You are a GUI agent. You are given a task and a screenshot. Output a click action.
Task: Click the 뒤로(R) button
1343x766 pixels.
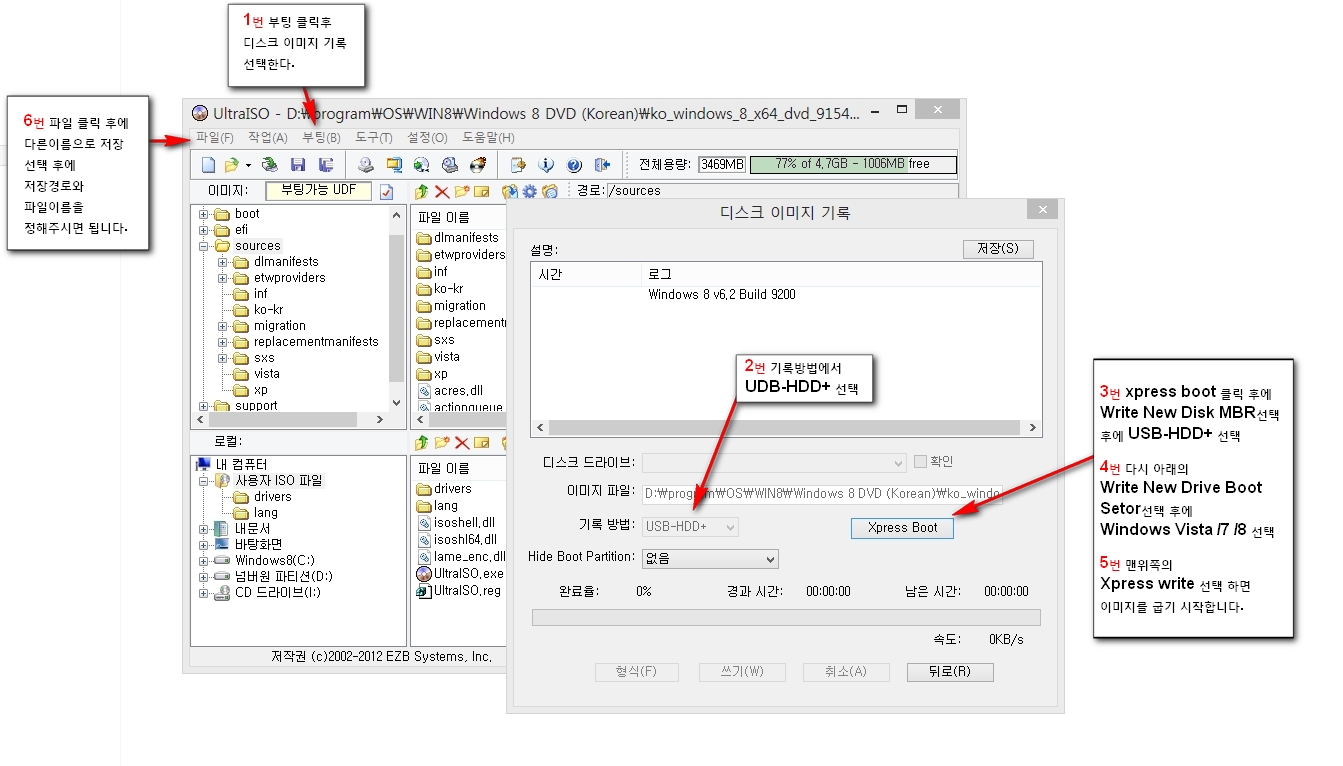click(950, 672)
